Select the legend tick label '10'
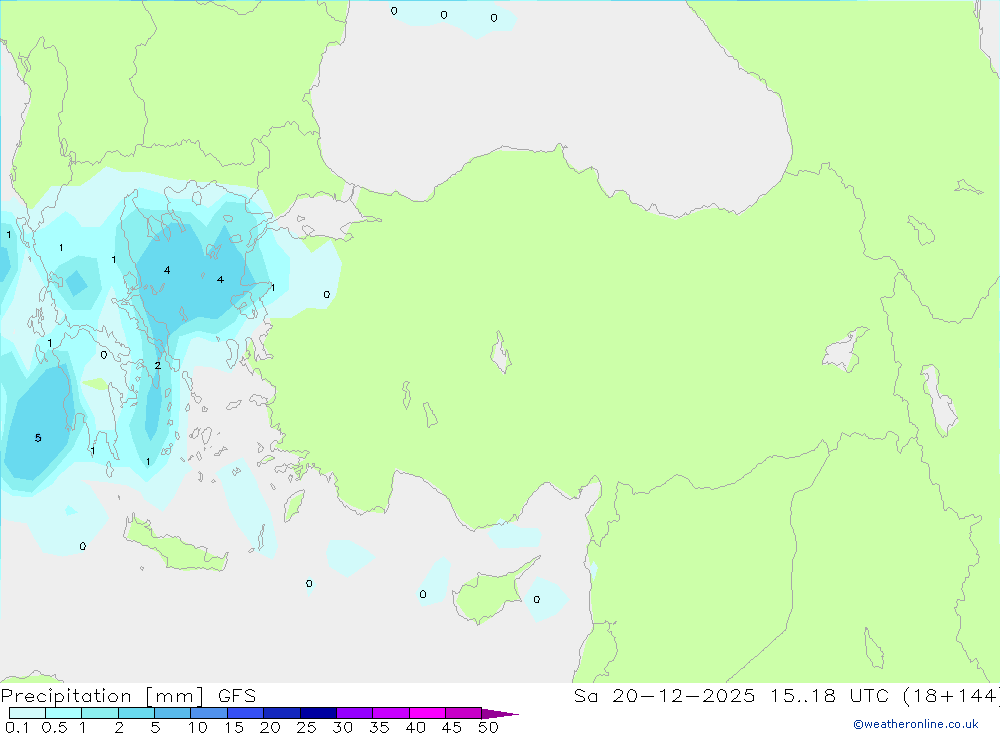This screenshot has height=733, width=1000. 198,727
